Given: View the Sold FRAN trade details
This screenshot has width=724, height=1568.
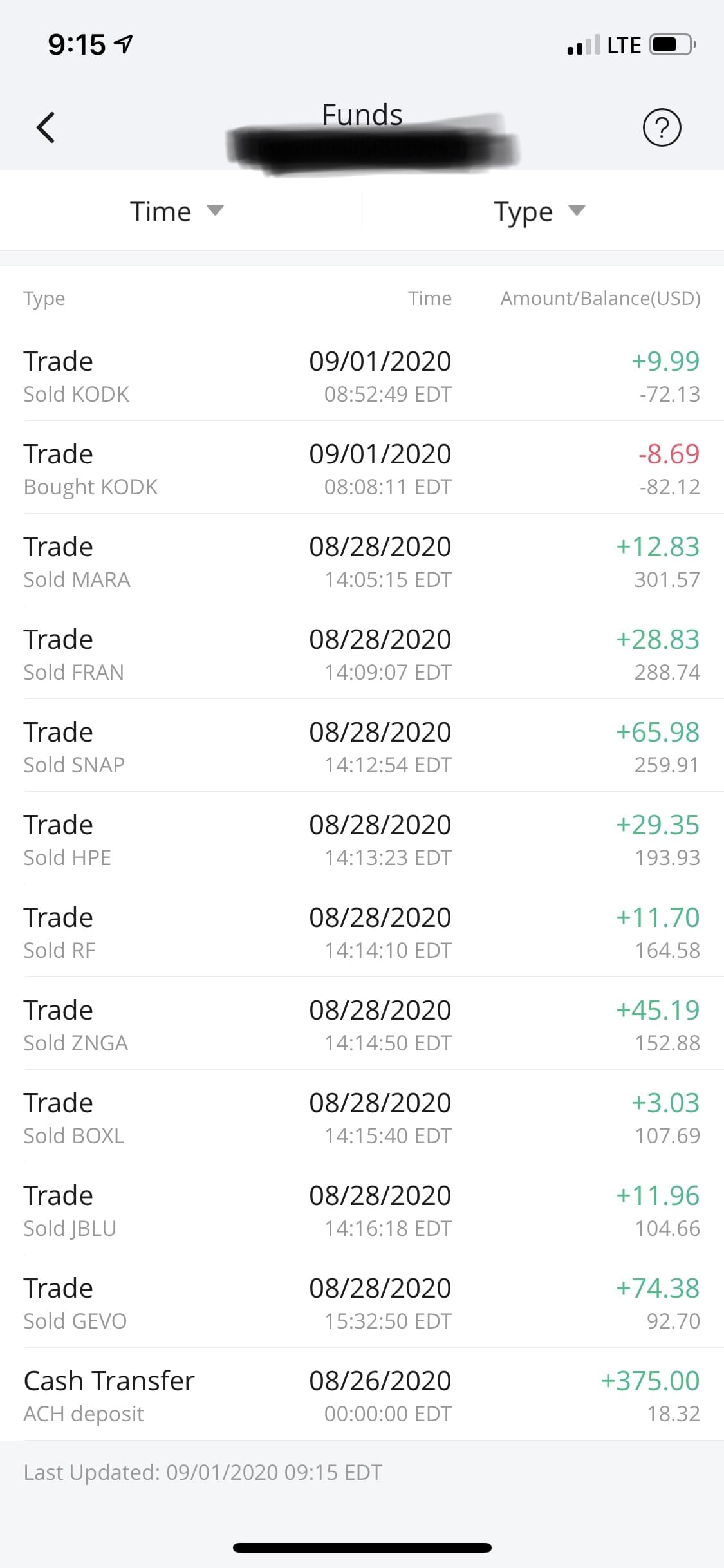Looking at the screenshot, I should [x=362, y=654].
